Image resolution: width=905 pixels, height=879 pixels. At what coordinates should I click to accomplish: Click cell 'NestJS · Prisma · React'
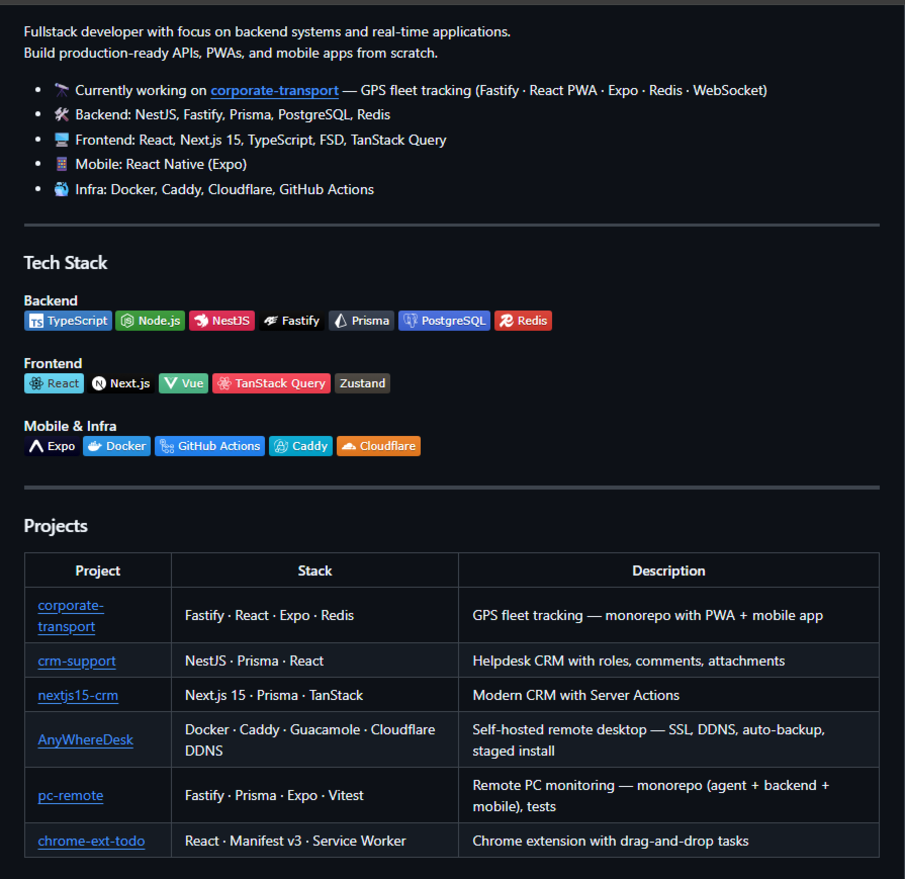(x=315, y=661)
